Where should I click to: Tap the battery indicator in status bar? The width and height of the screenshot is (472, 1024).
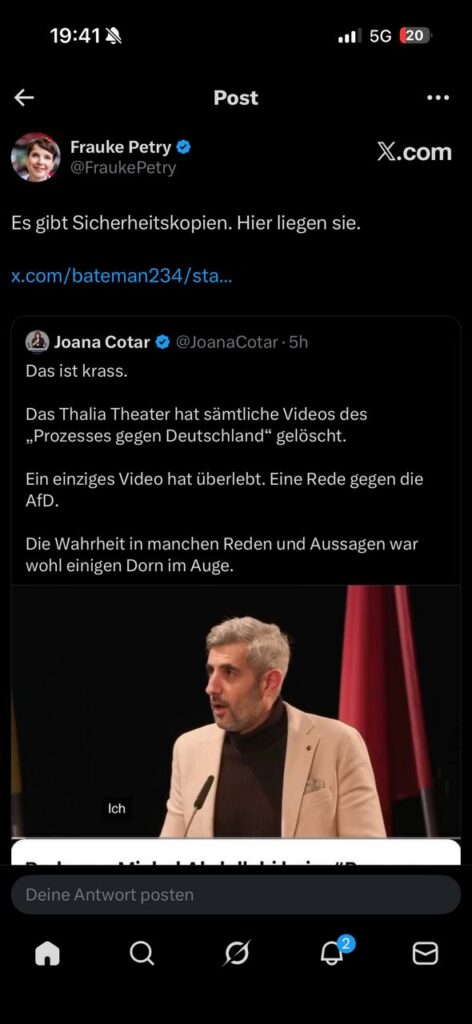pyautogui.click(x=415, y=36)
